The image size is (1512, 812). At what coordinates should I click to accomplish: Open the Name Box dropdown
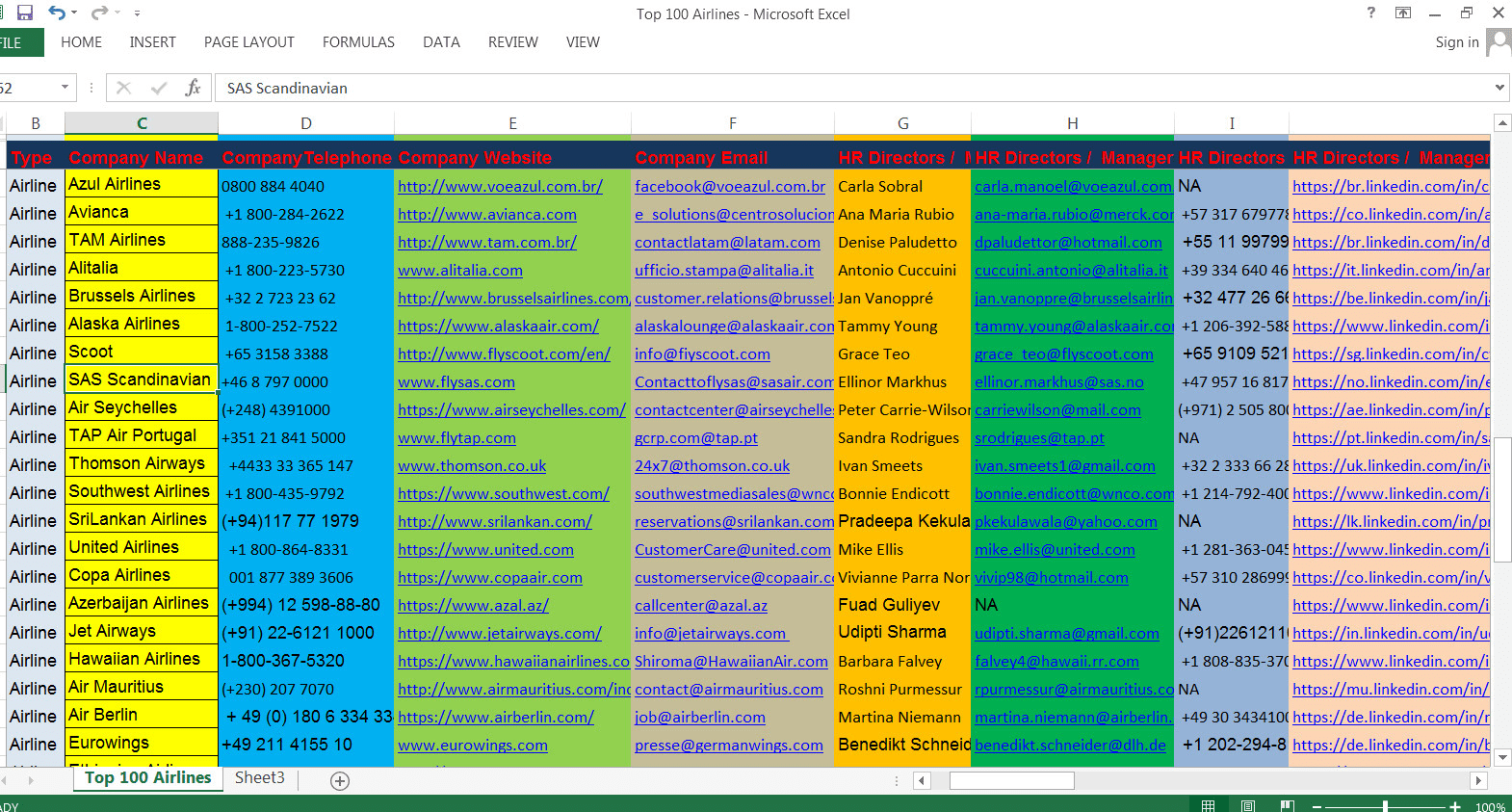[65, 88]
